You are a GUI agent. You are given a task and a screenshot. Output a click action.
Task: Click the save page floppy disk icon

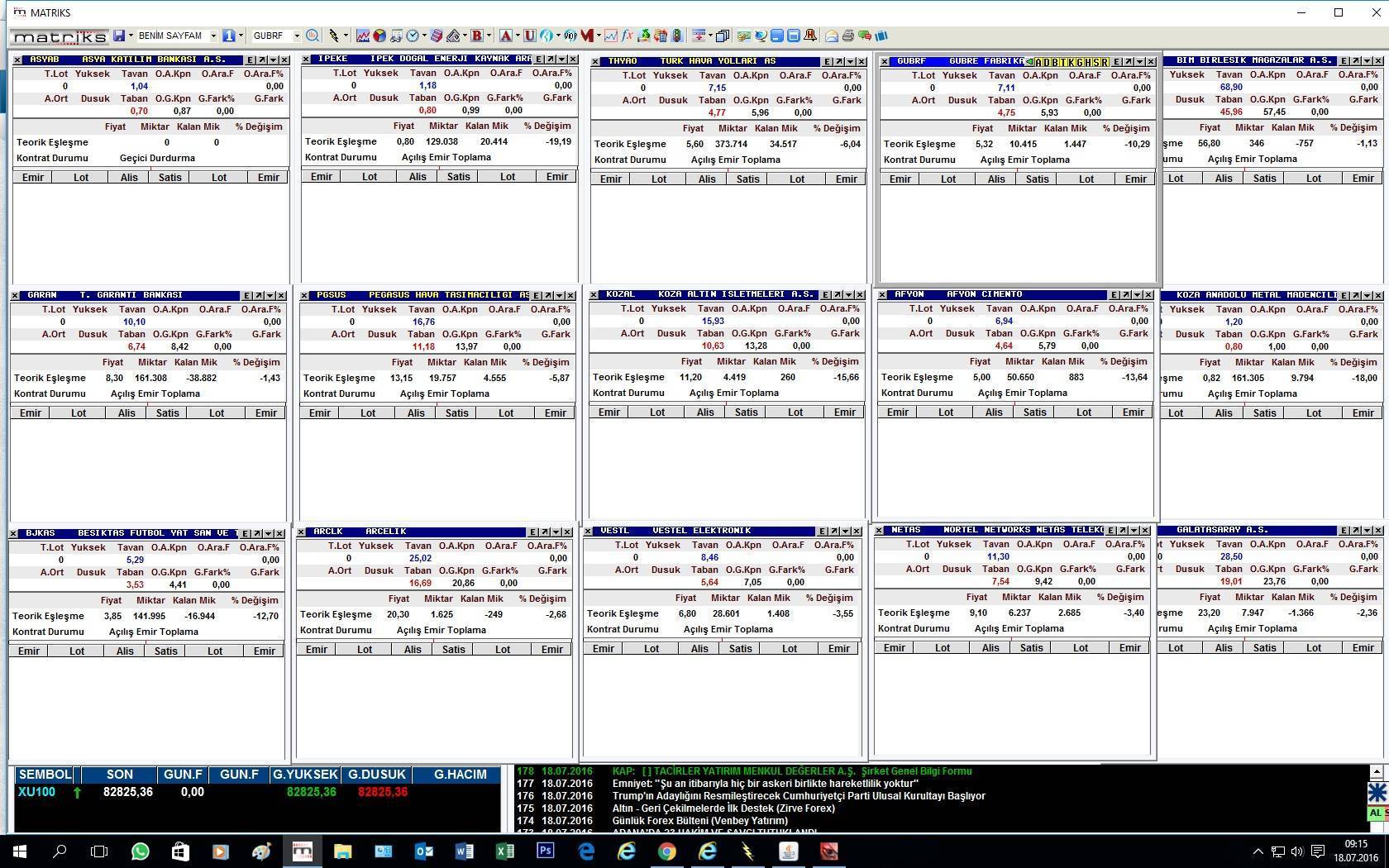[119, 36]
